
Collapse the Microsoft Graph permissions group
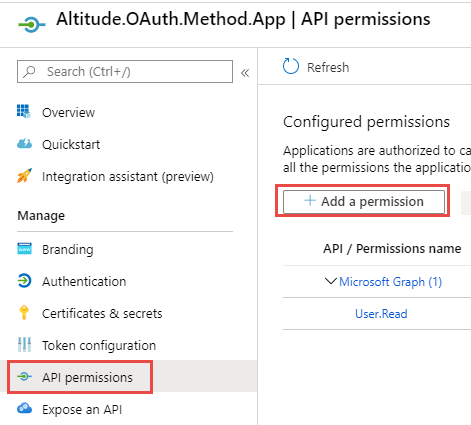[330, 281]
